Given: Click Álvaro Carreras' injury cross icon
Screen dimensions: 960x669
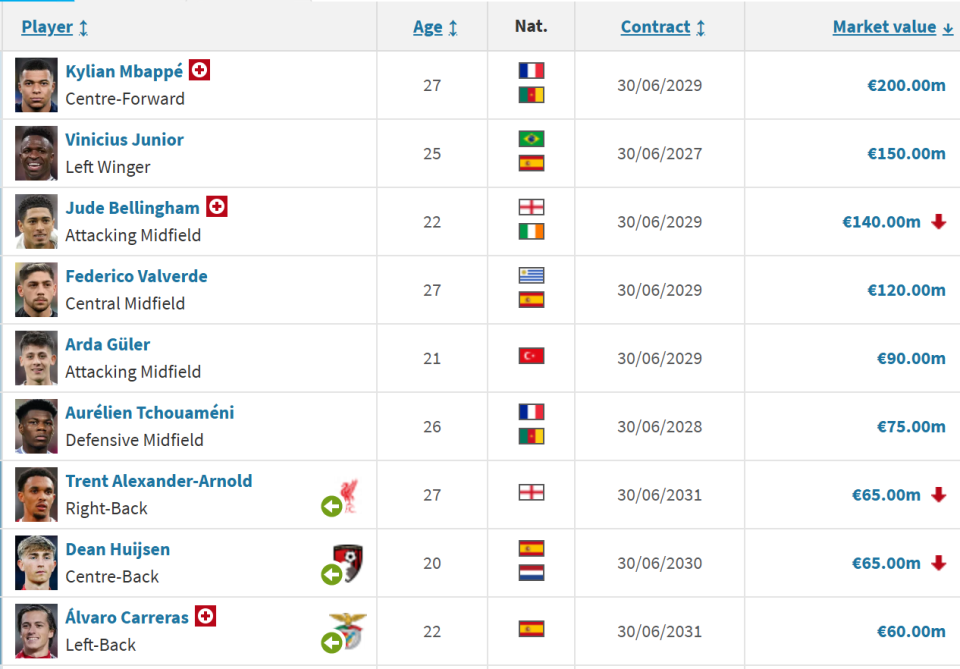Looking at the screenshot, I should coord(205,616).
